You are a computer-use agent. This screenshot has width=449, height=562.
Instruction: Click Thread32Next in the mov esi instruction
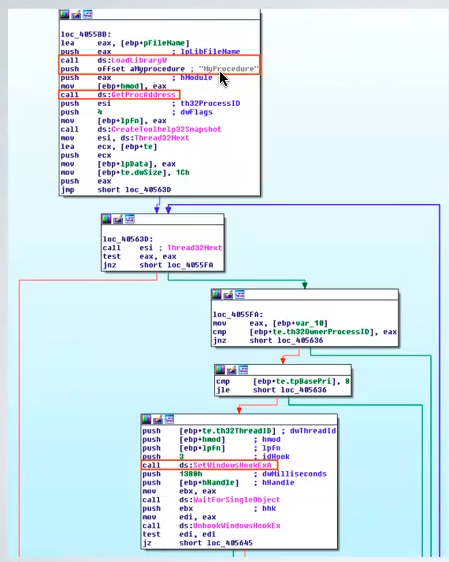pyautogui.click(x=162, y=138)
